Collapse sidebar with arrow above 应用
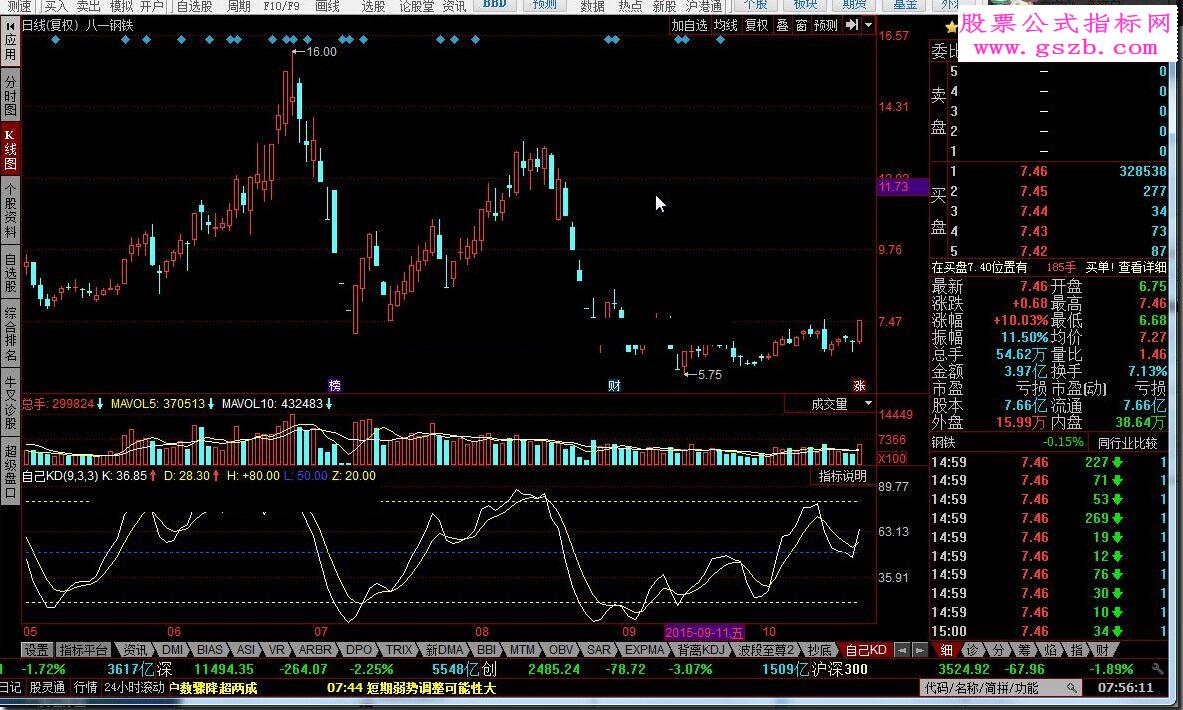 (x=11, y=25)
